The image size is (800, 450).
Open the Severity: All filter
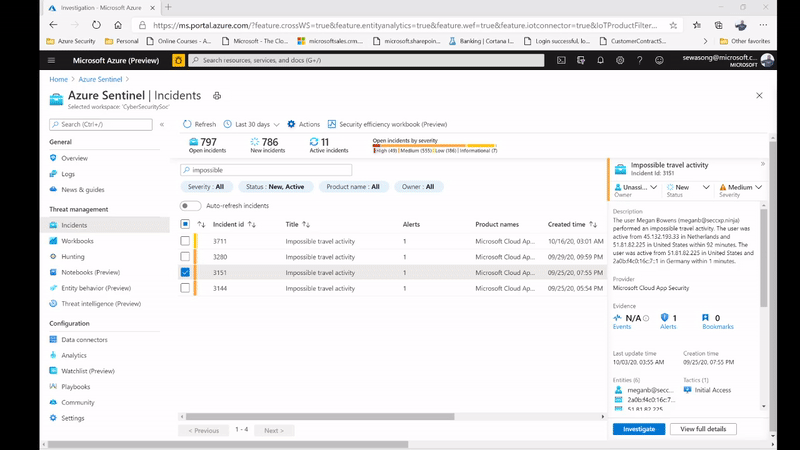click(x=206, y=187)
